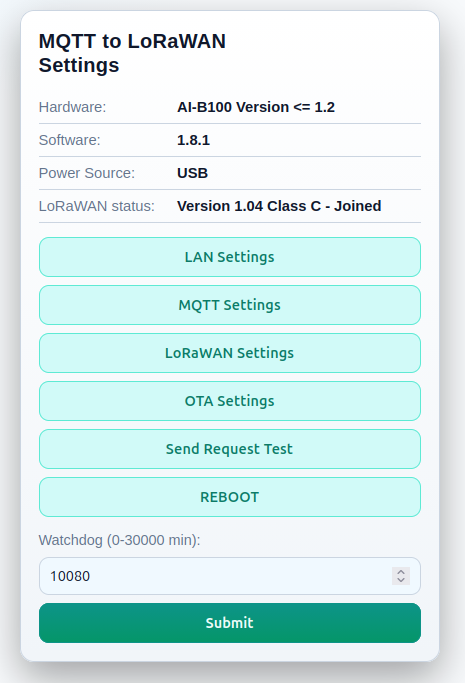Open OTA Settings

pyautogui.click(x=230, y=401)
